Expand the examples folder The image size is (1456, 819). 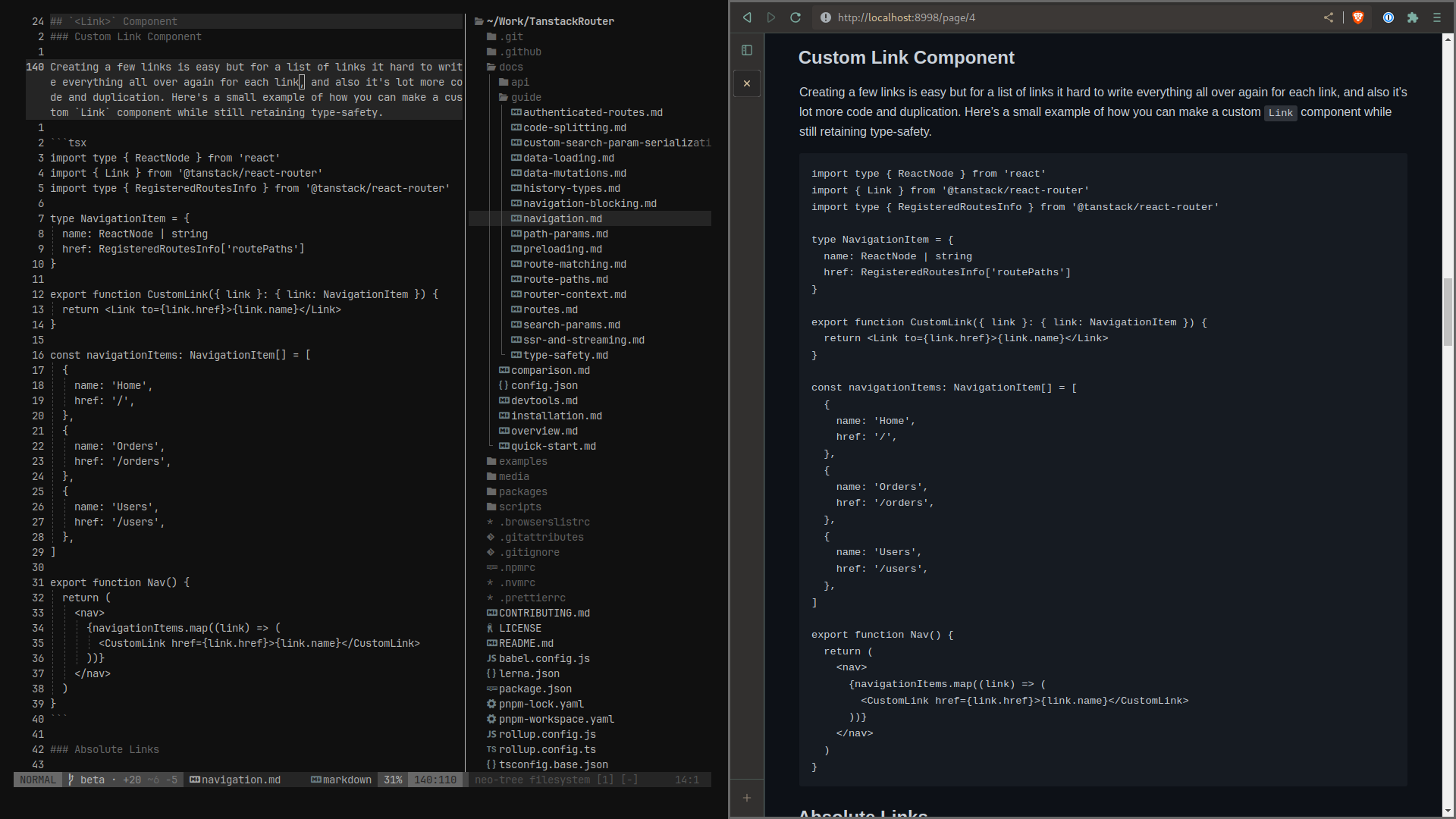[522, 461]
